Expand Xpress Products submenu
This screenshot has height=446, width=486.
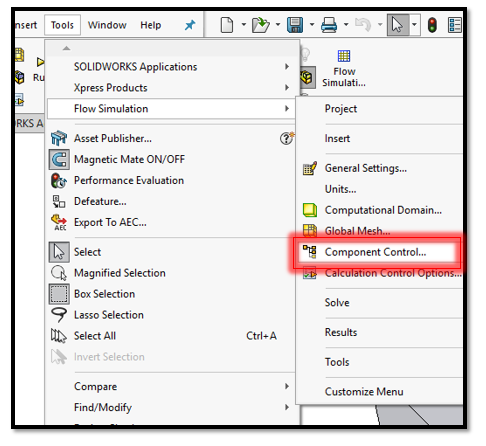[171, 88]
